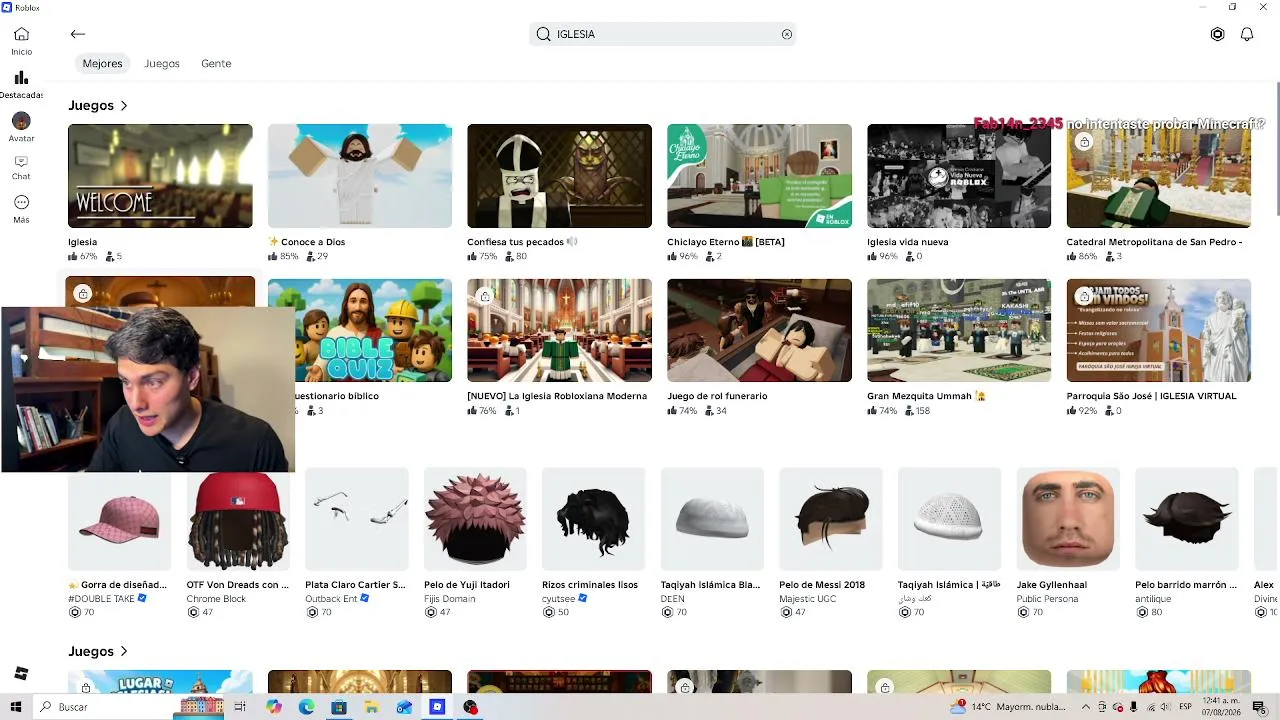Image resolution: width=1280 pixels, height=720 pixels.
Task: Switch to the Mejores tab
Action: pyautogui.click(x=102, y=63)
